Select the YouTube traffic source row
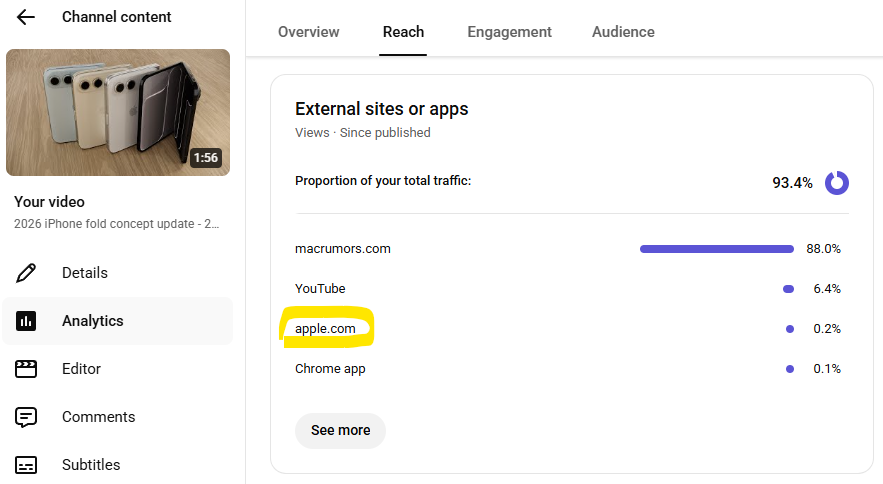 coord(320,289)
